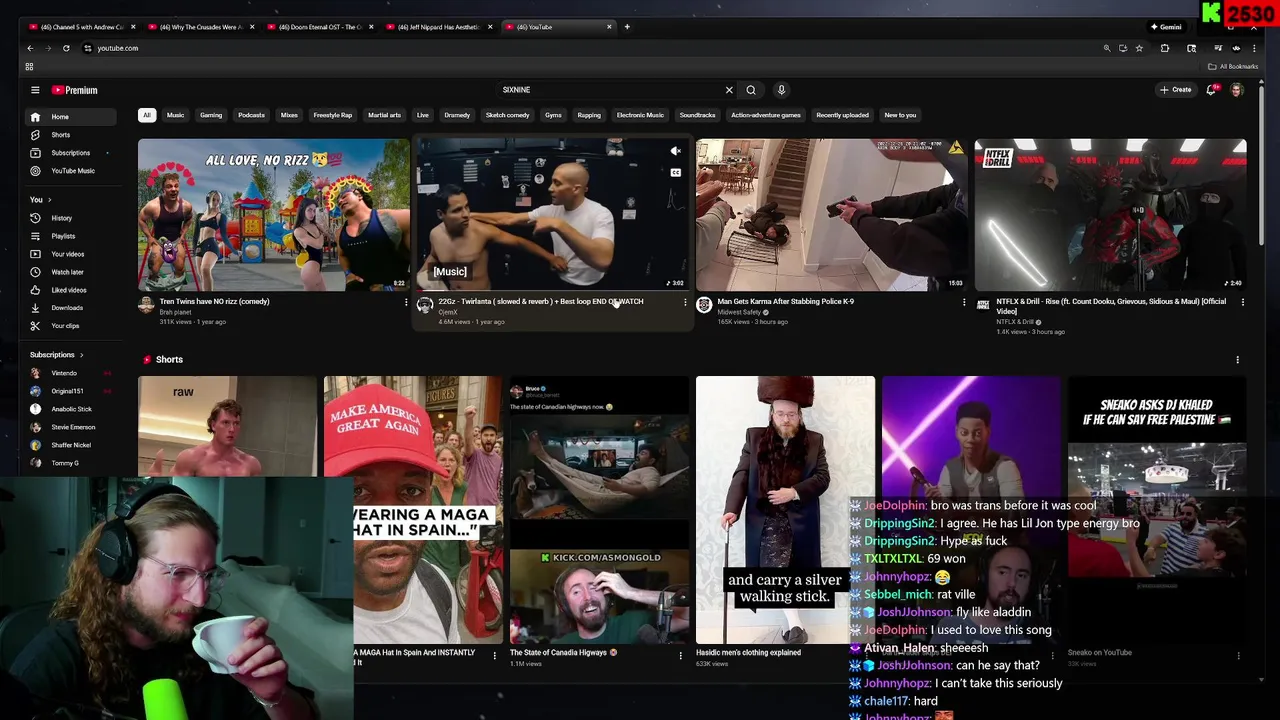1280x720 pixels.
Task: Select the Freestyle Rap filter chip
Action: [x=333, y=115]
